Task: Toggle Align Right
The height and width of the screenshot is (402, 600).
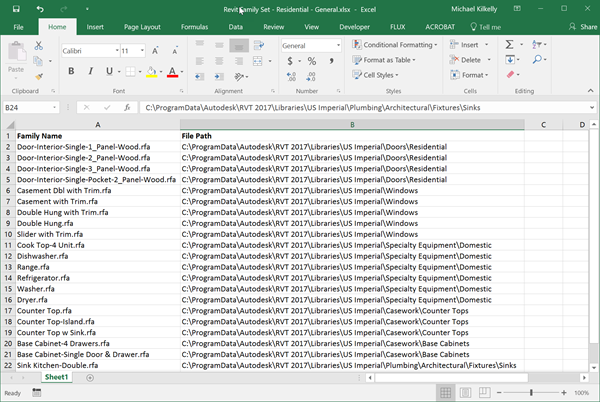Action: 239,61
